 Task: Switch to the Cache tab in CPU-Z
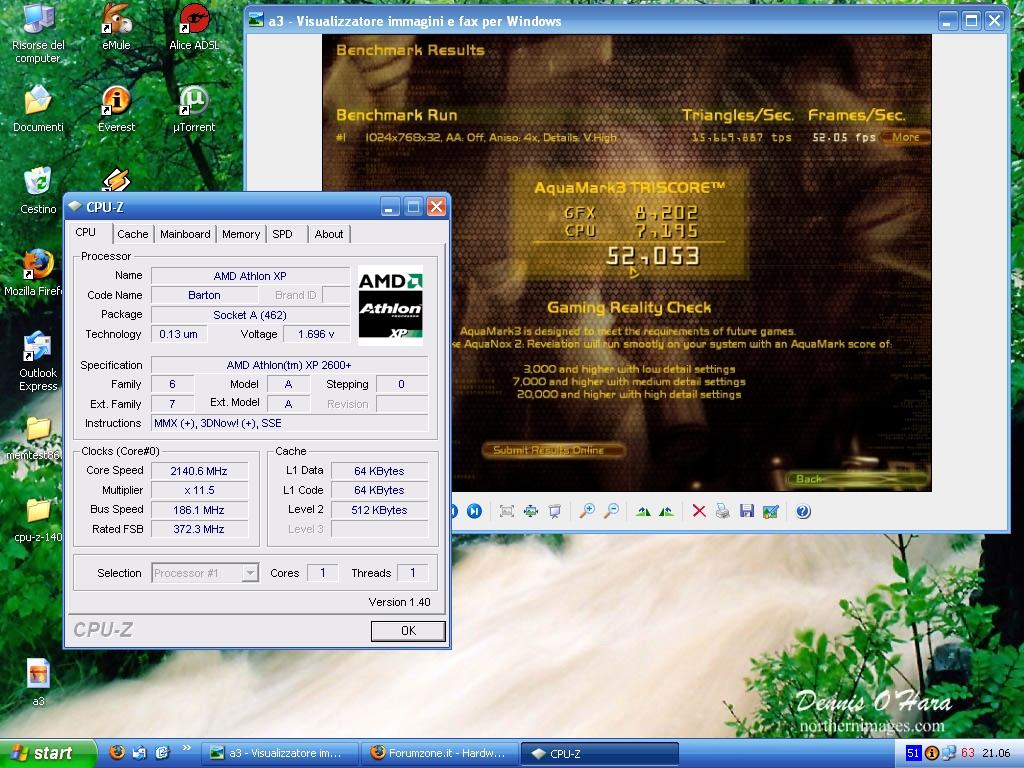tap(133, 234)
